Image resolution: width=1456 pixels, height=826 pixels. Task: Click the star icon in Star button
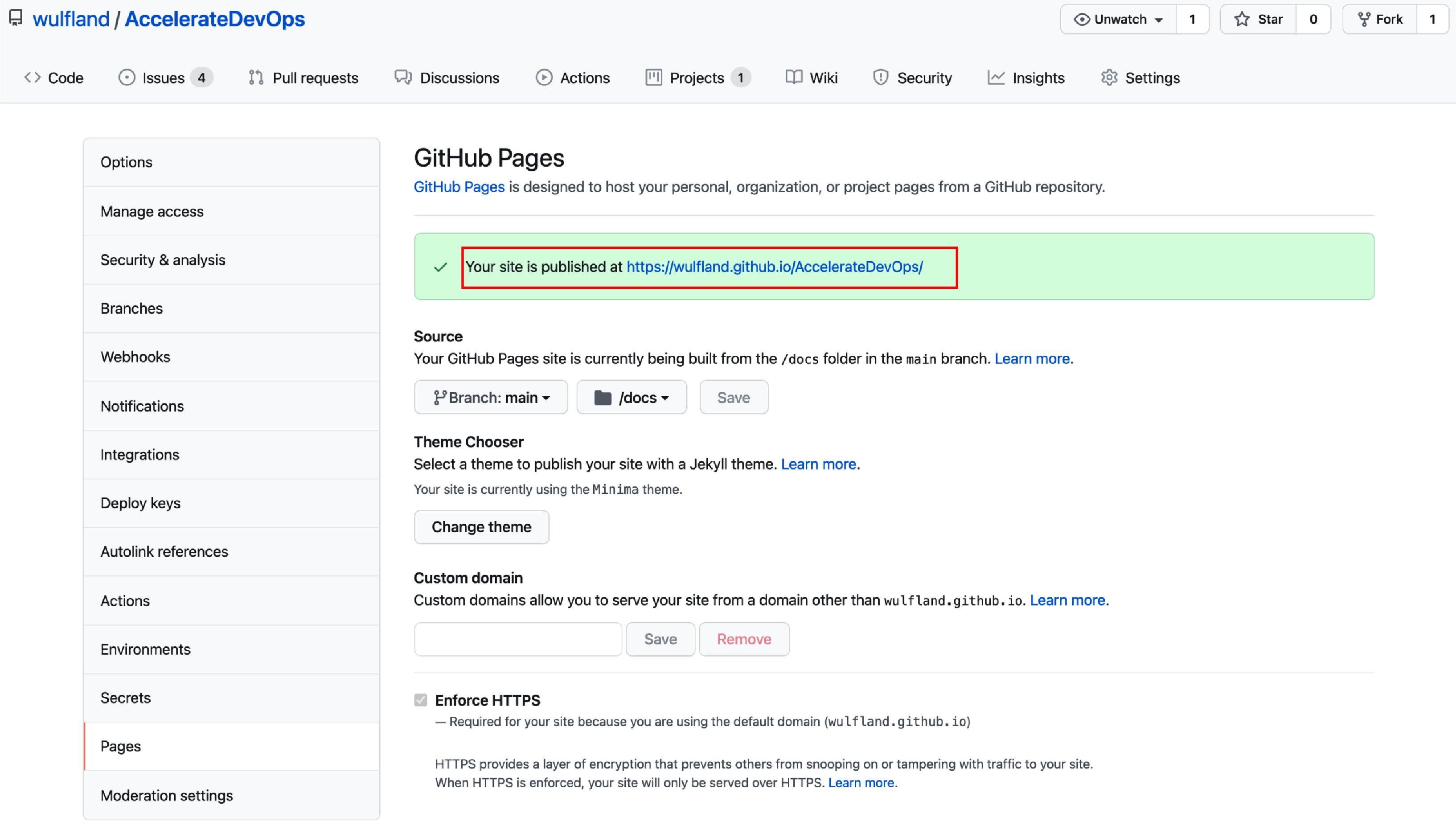[x=1242, y=19]
